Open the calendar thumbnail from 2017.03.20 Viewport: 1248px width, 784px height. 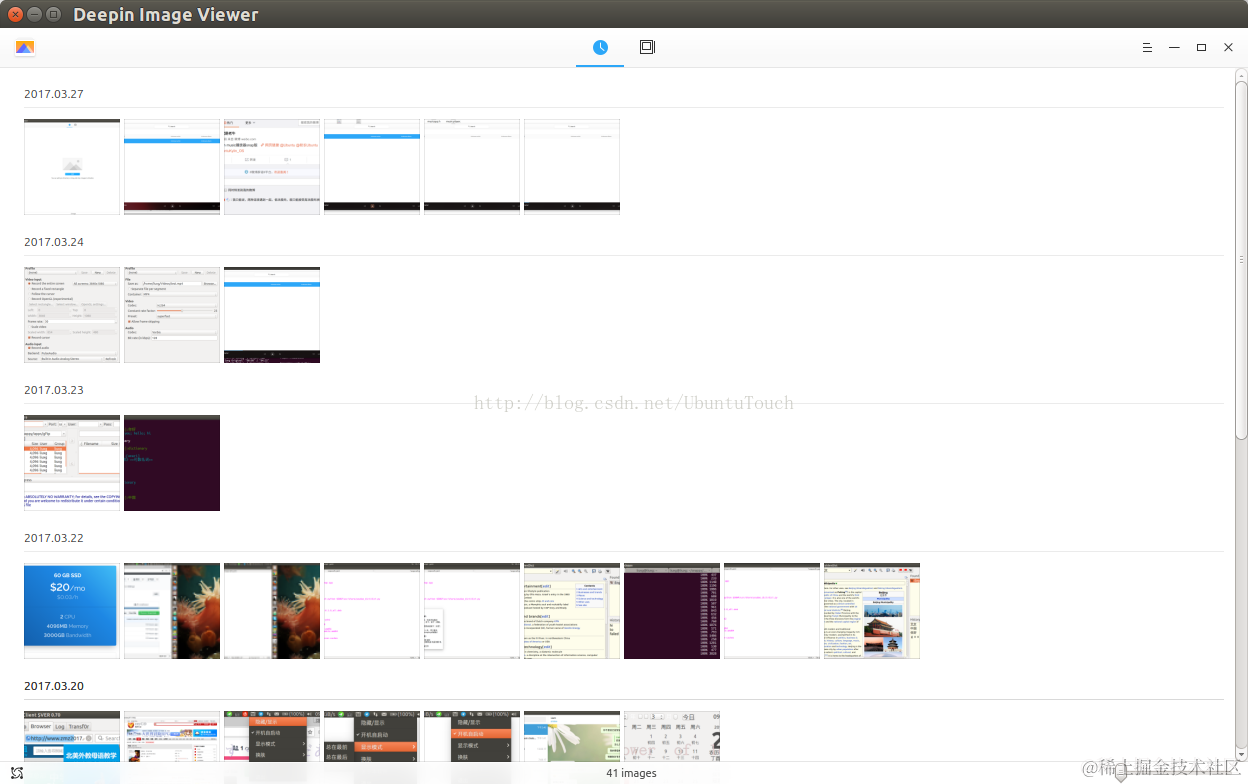672,736
